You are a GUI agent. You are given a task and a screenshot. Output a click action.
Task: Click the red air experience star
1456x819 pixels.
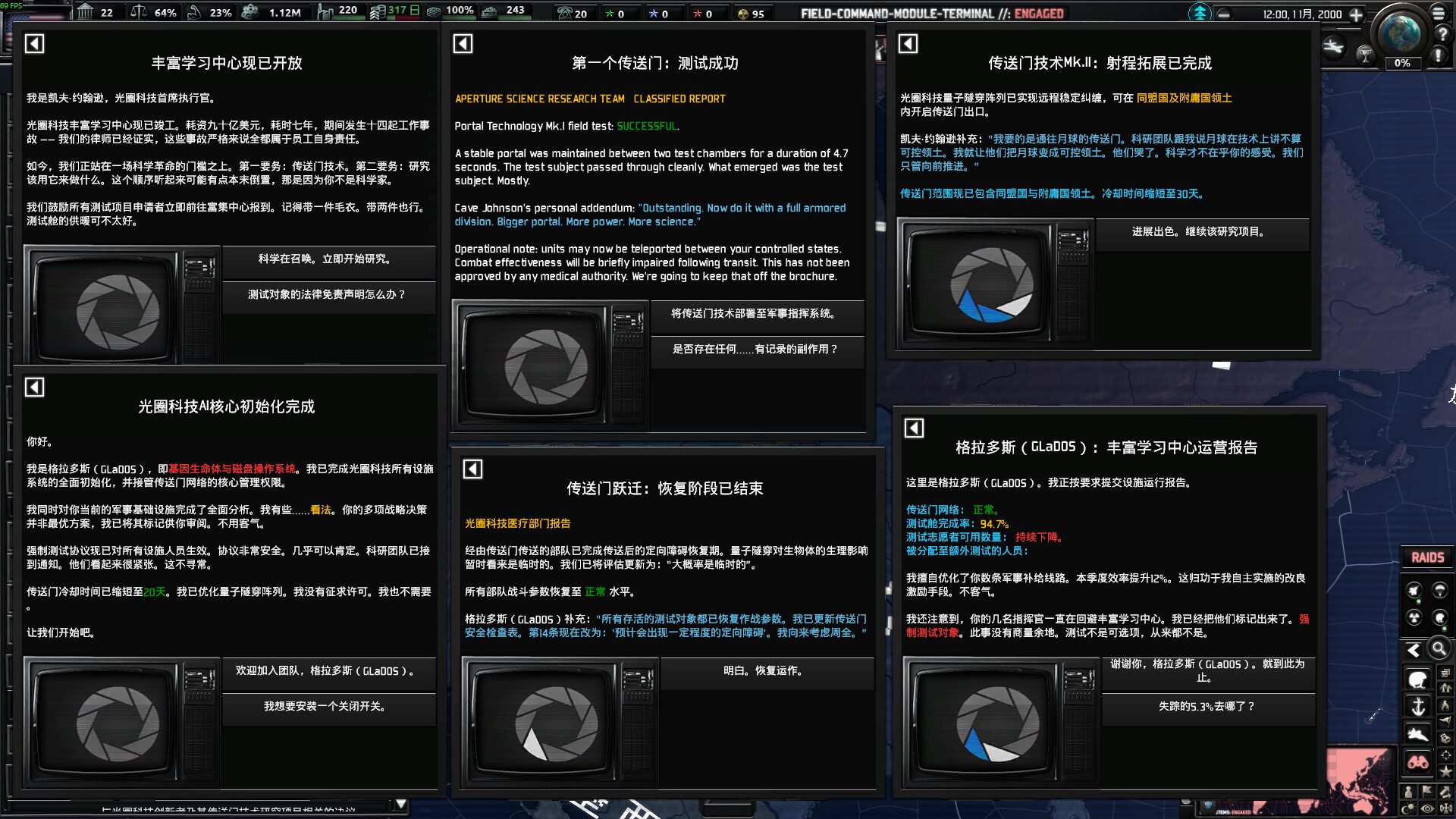point(698,14)
